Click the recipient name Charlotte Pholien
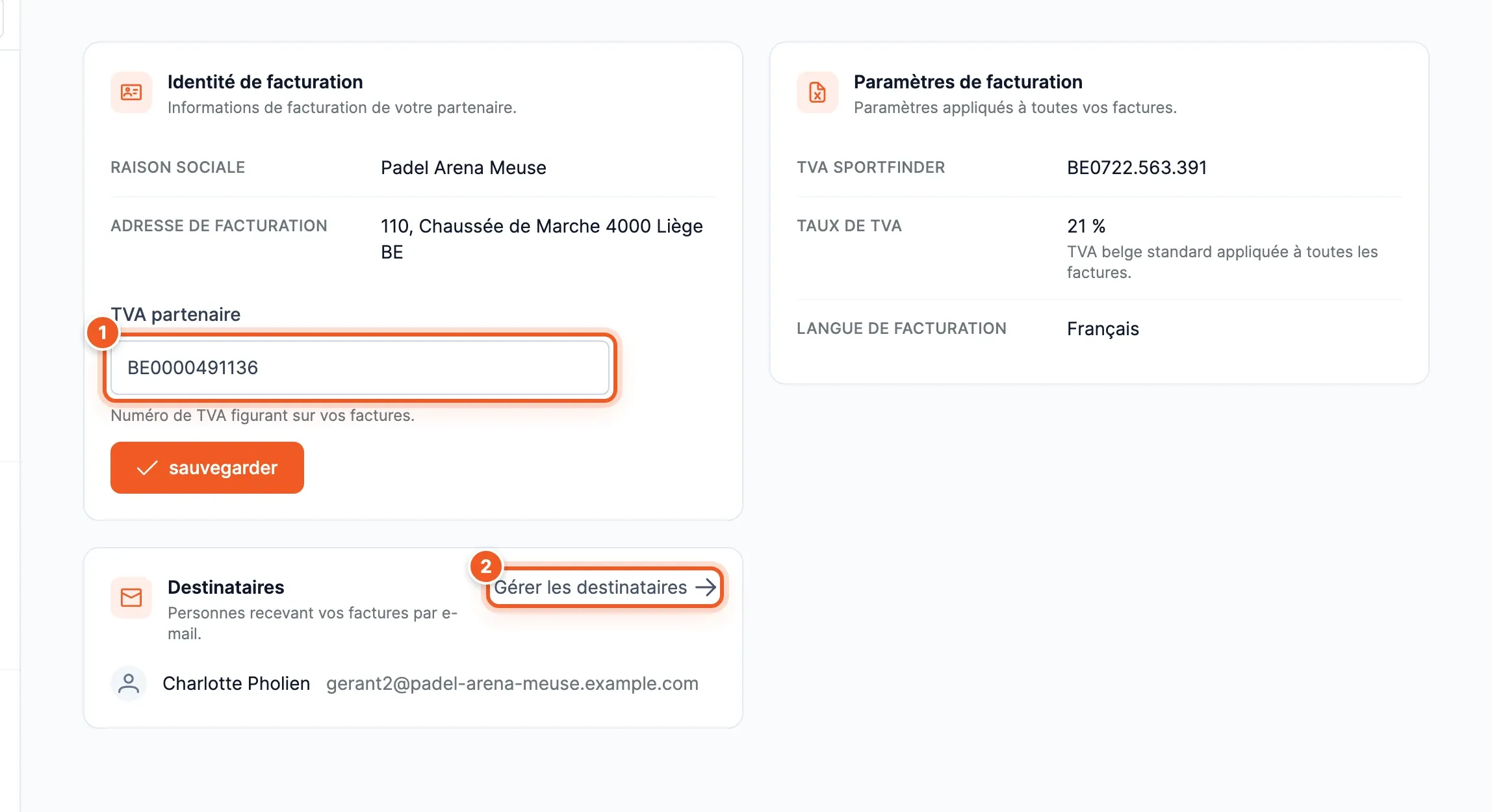The width and height of the screenshot is (1492, 812). coord(237,683)
